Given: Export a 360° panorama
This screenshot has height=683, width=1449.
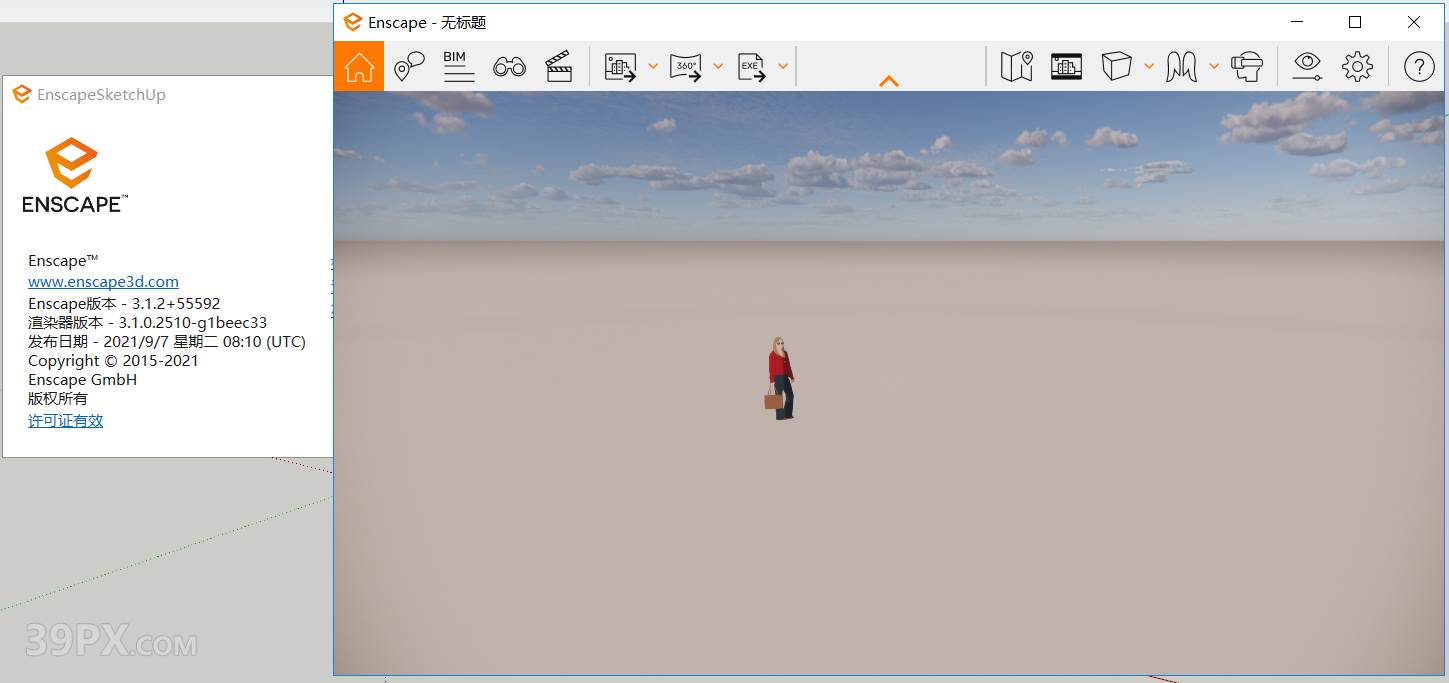Looking at the screenshot, I should [687, 66].
